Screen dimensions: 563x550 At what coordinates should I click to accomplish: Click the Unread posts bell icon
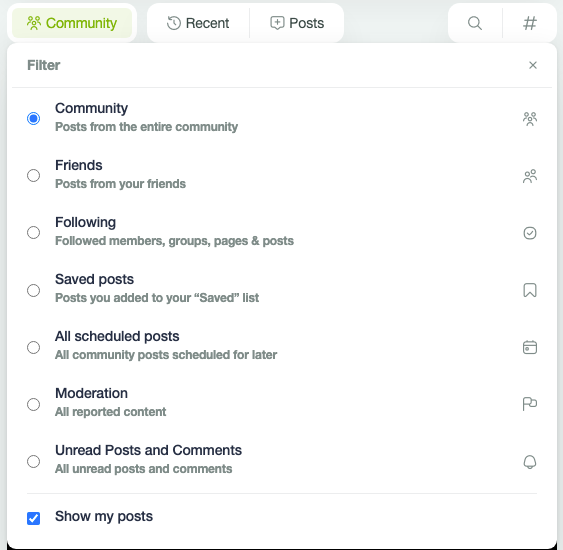530,462
